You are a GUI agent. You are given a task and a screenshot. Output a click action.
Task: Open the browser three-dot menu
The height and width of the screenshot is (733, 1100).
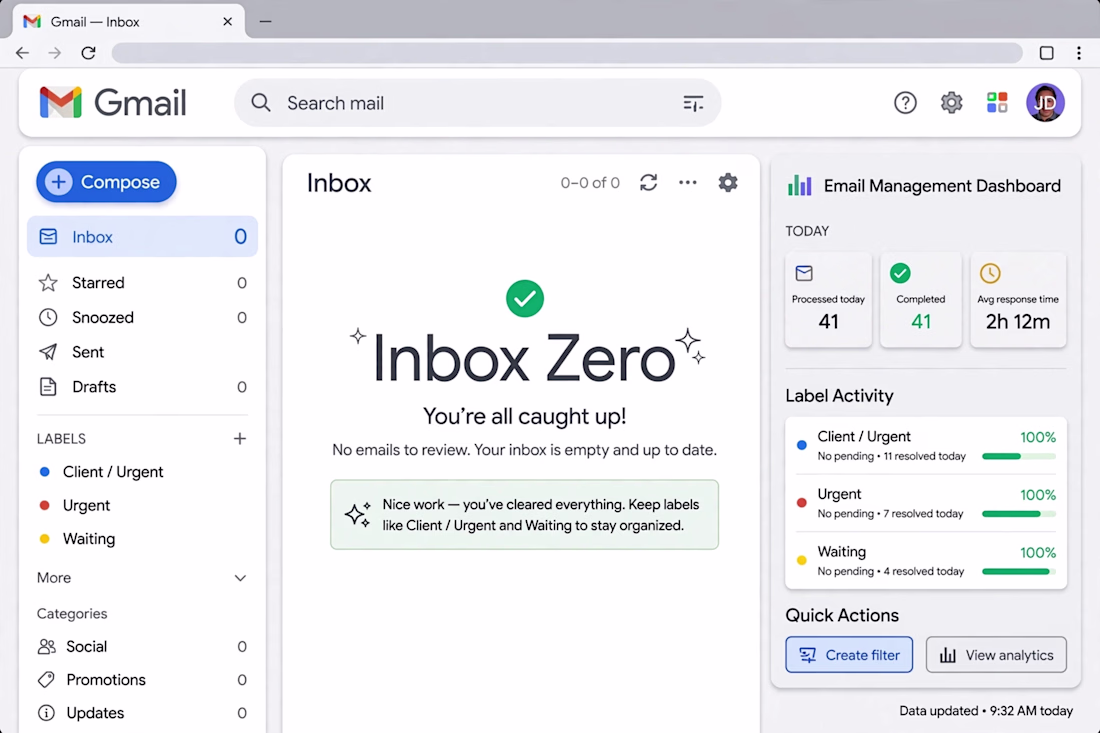point(1079,53)
